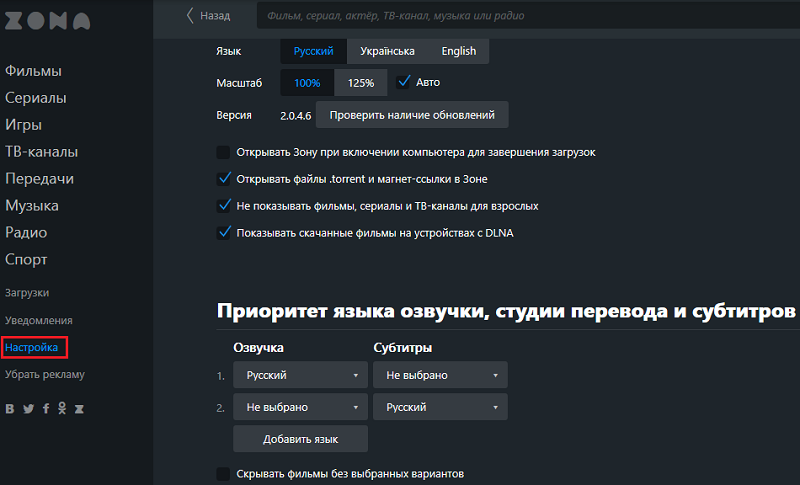The image size is (800, 485).
Task: Toggle hiding adult films and channels
Action: (223, 206)
